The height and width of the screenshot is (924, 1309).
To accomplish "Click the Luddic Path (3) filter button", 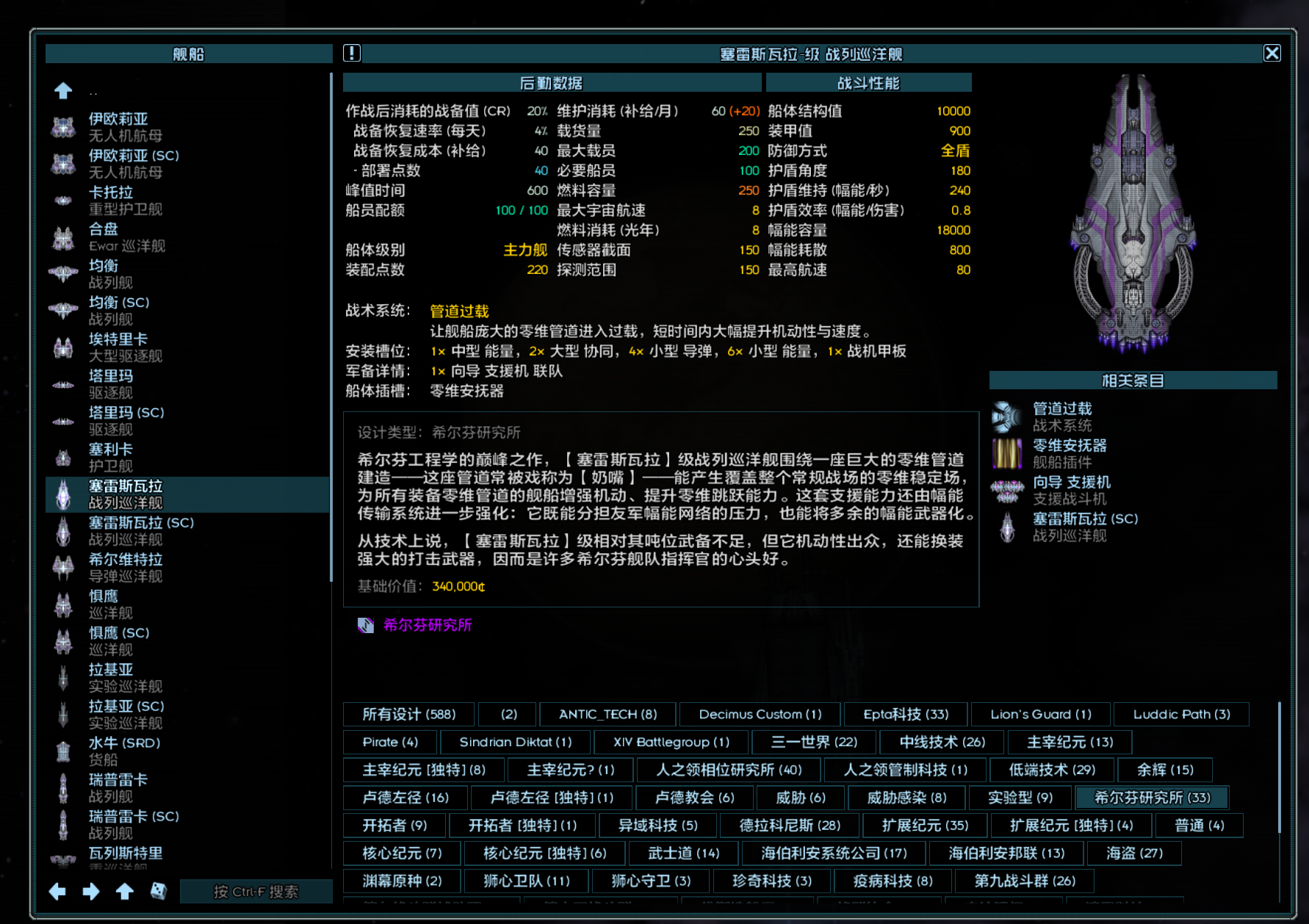I will pos(1181,714).
